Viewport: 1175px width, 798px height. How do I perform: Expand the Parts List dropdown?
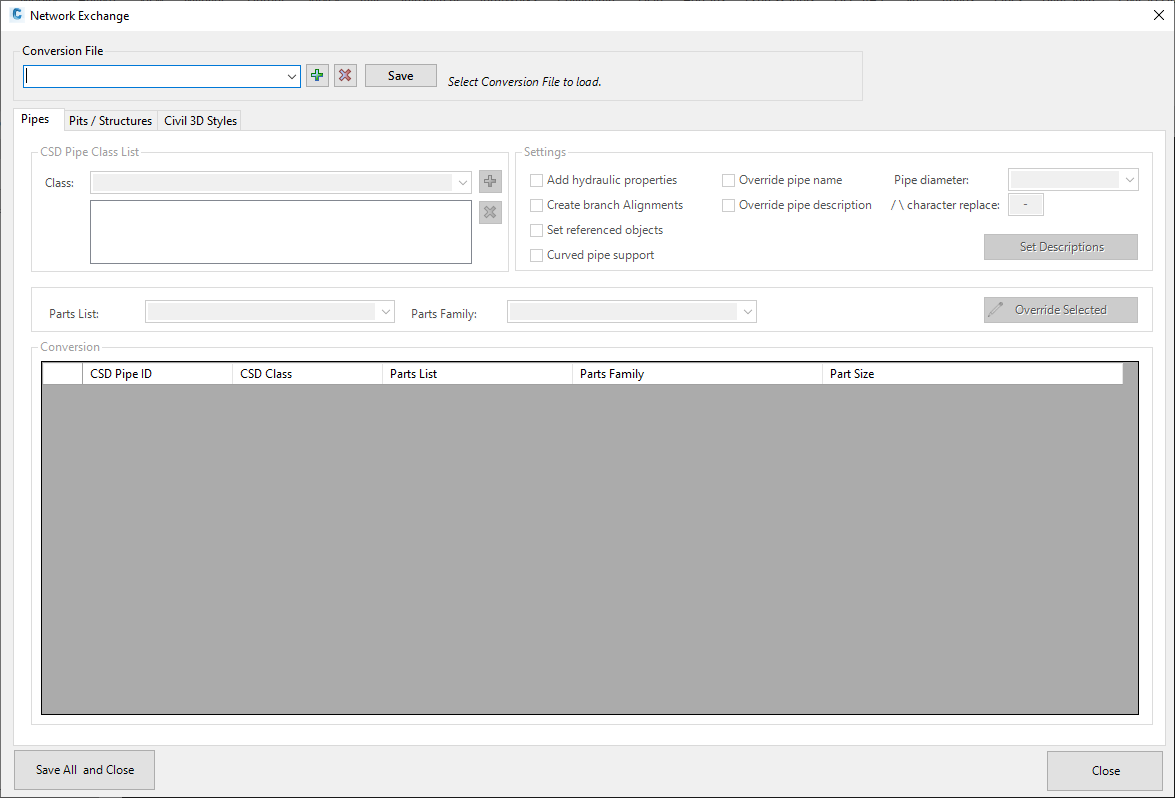point(386,312)
